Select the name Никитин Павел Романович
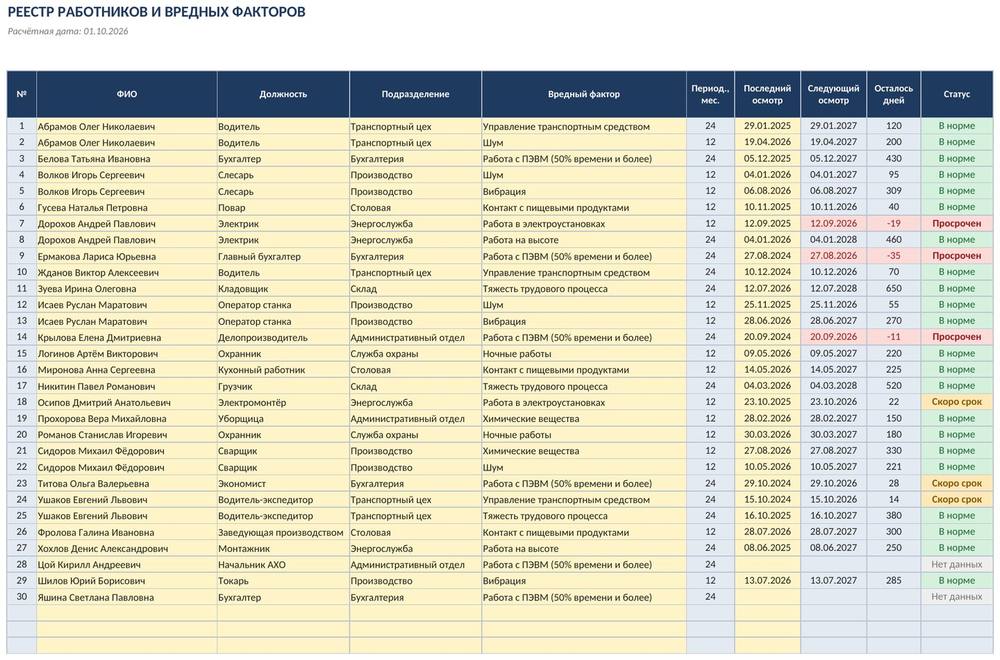This screenshot has width=1000, height=660. click(96, 386)
